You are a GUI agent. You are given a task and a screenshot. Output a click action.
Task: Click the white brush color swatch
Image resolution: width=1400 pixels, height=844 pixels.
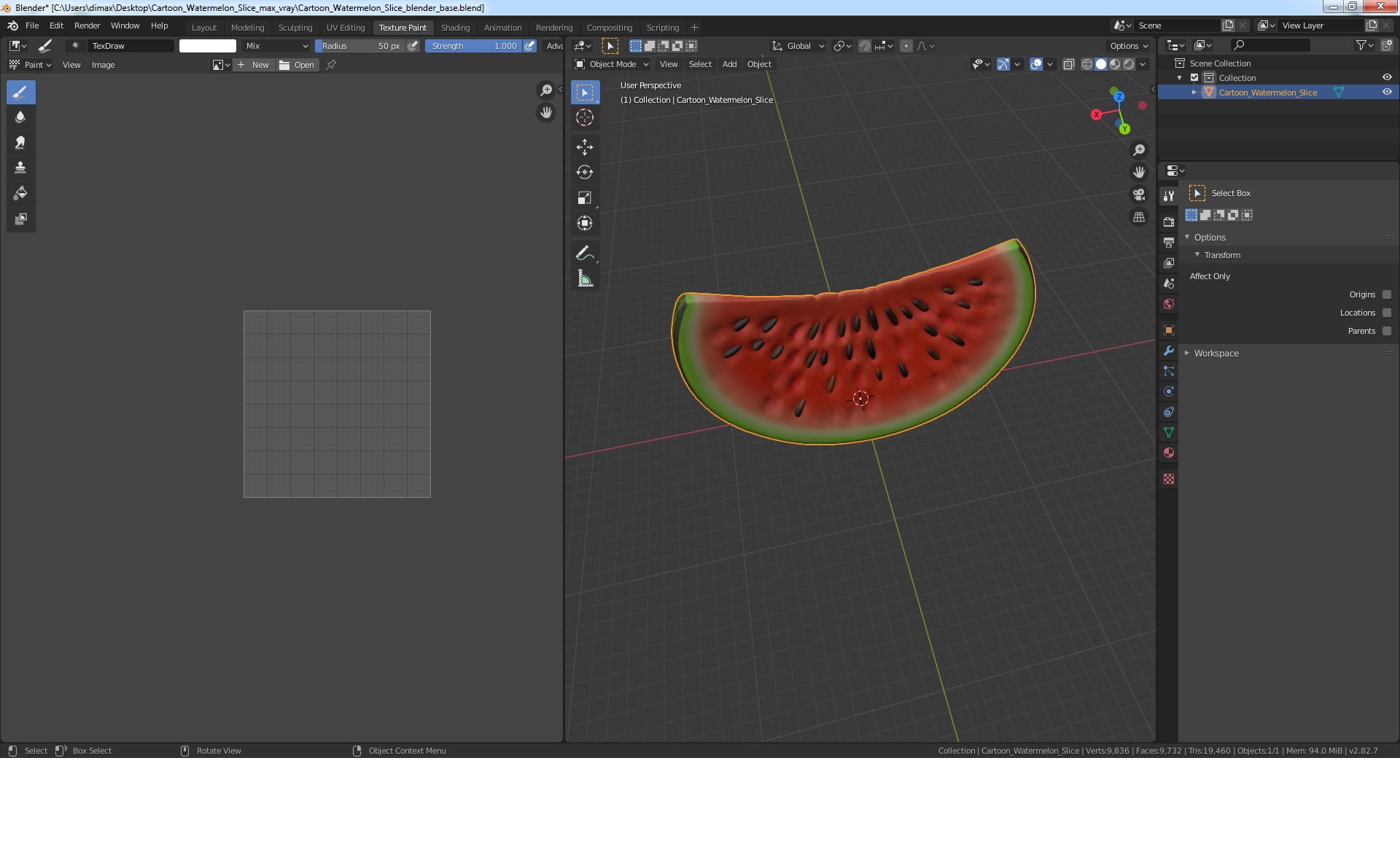(208, 46)
